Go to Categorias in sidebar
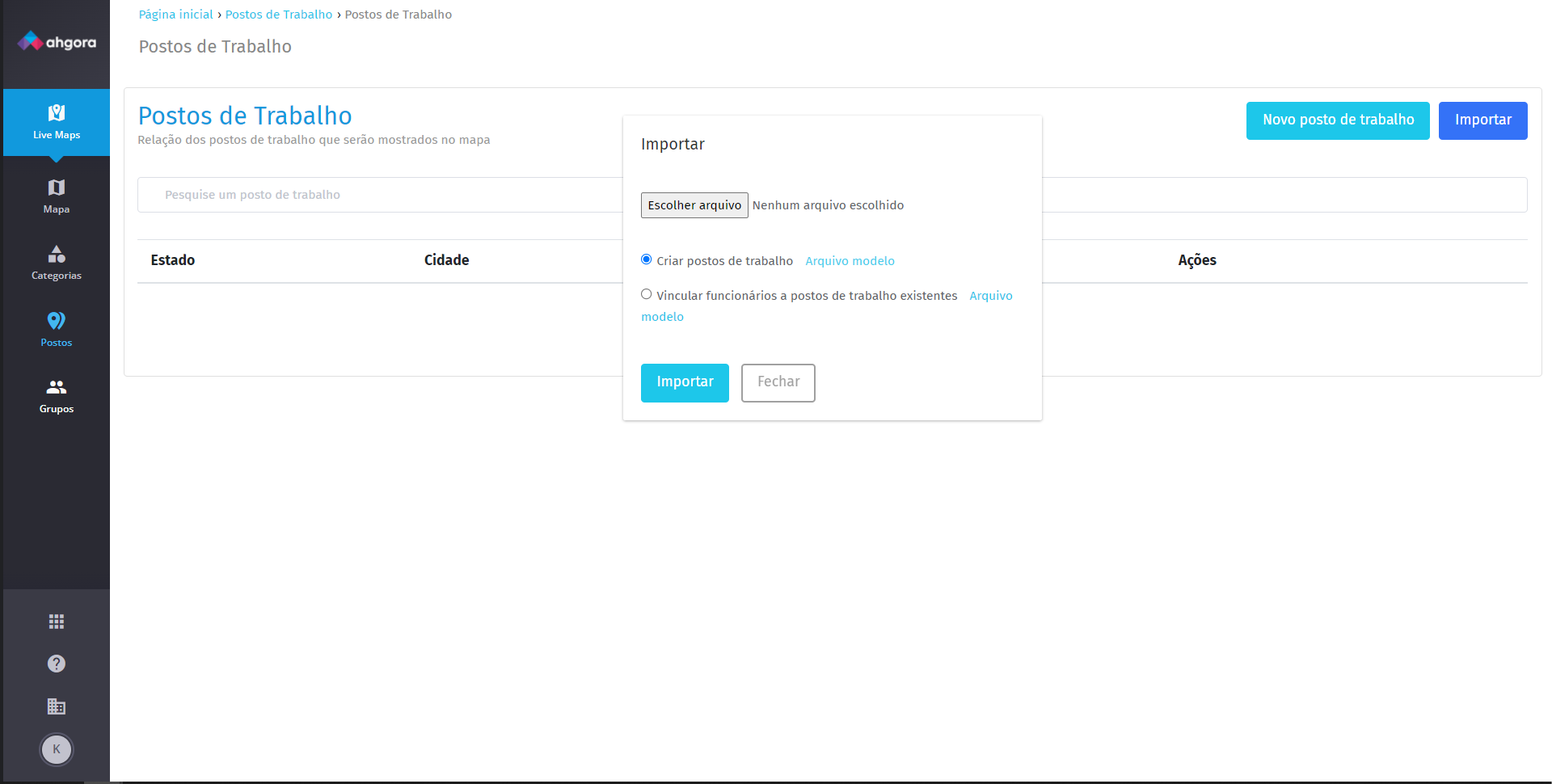1552x784 pixels. [x=57, y=263]
